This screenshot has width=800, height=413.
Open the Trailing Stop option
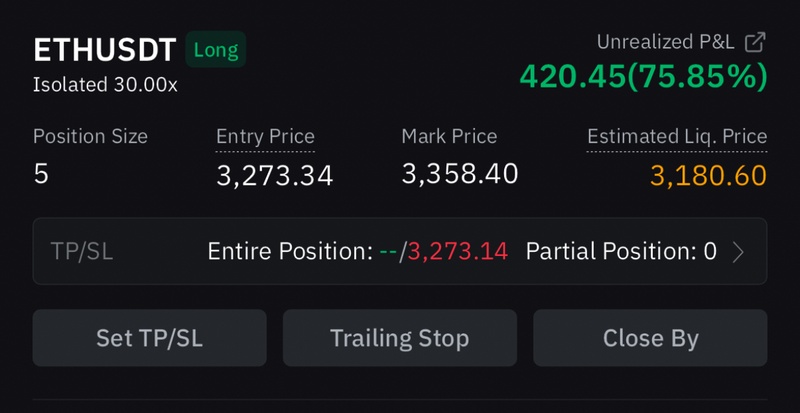[399, 338]
